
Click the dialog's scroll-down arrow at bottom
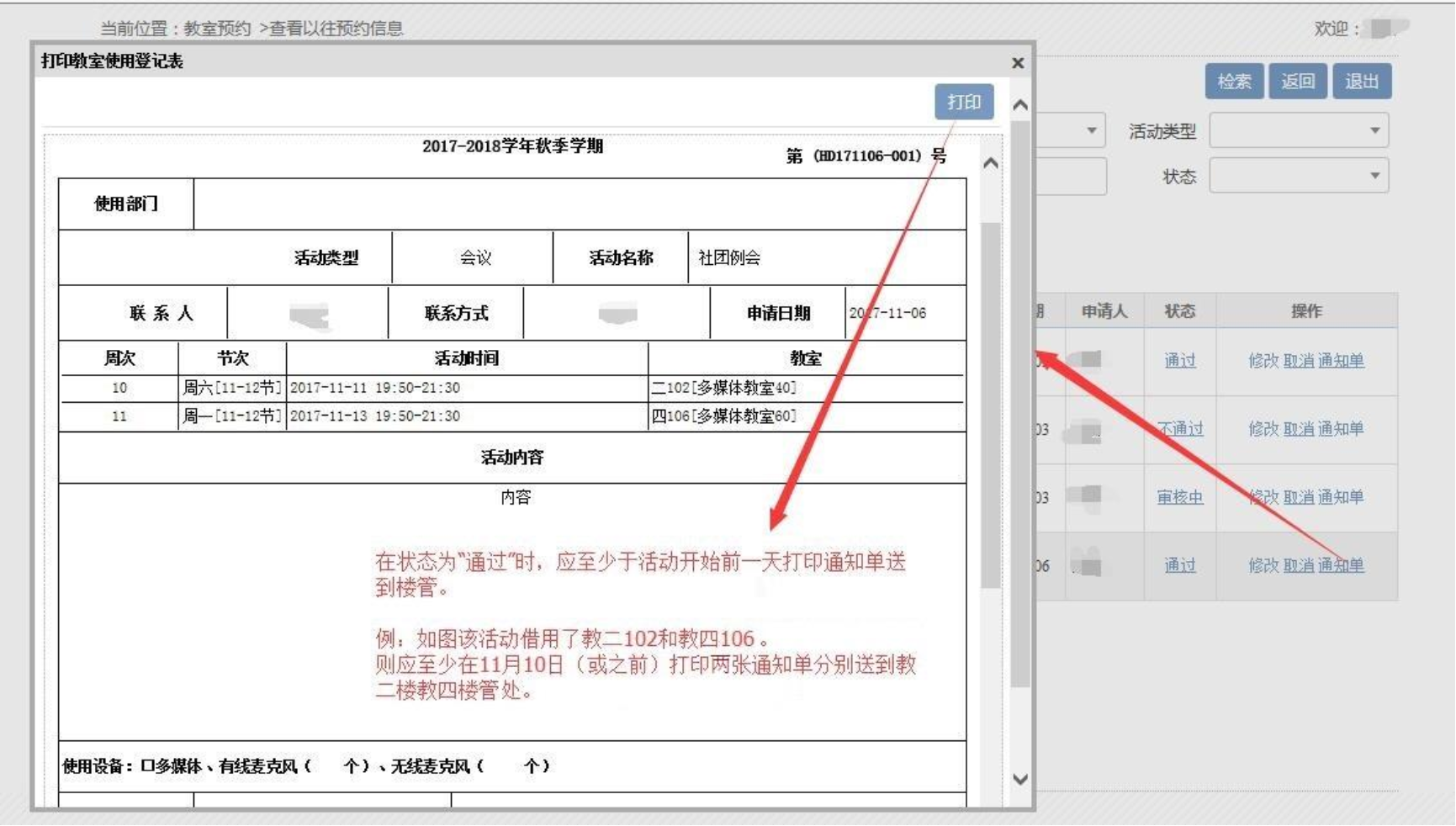tap(1020, 779)
